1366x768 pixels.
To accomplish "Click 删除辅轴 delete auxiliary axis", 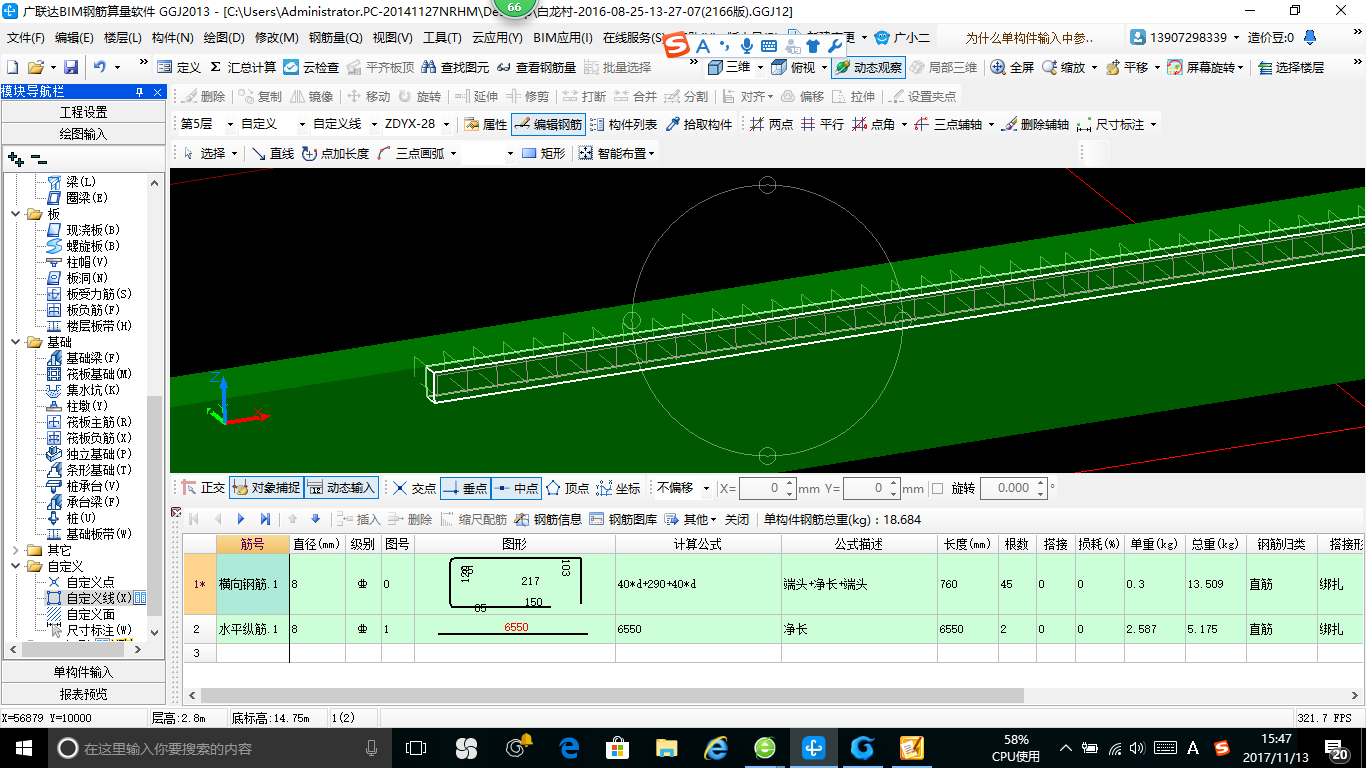I will [x=1035, y=124].
